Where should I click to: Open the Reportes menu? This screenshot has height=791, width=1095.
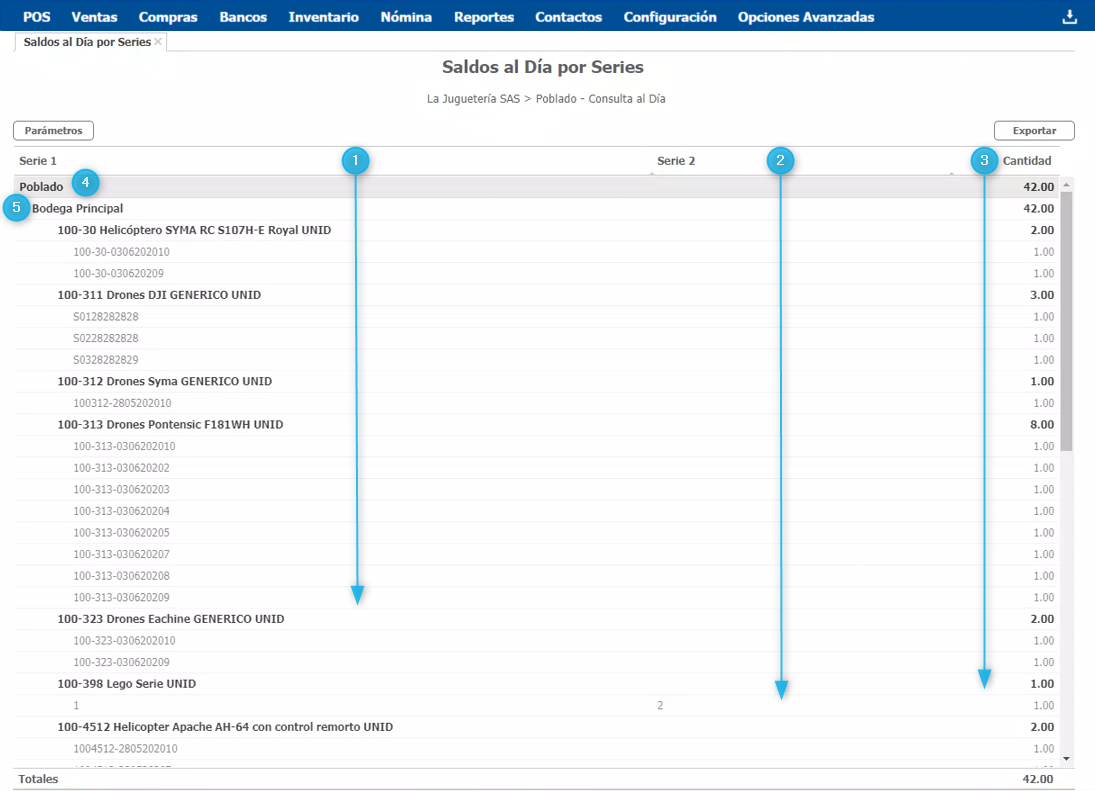pyautogui.click(x=483, y=17)
